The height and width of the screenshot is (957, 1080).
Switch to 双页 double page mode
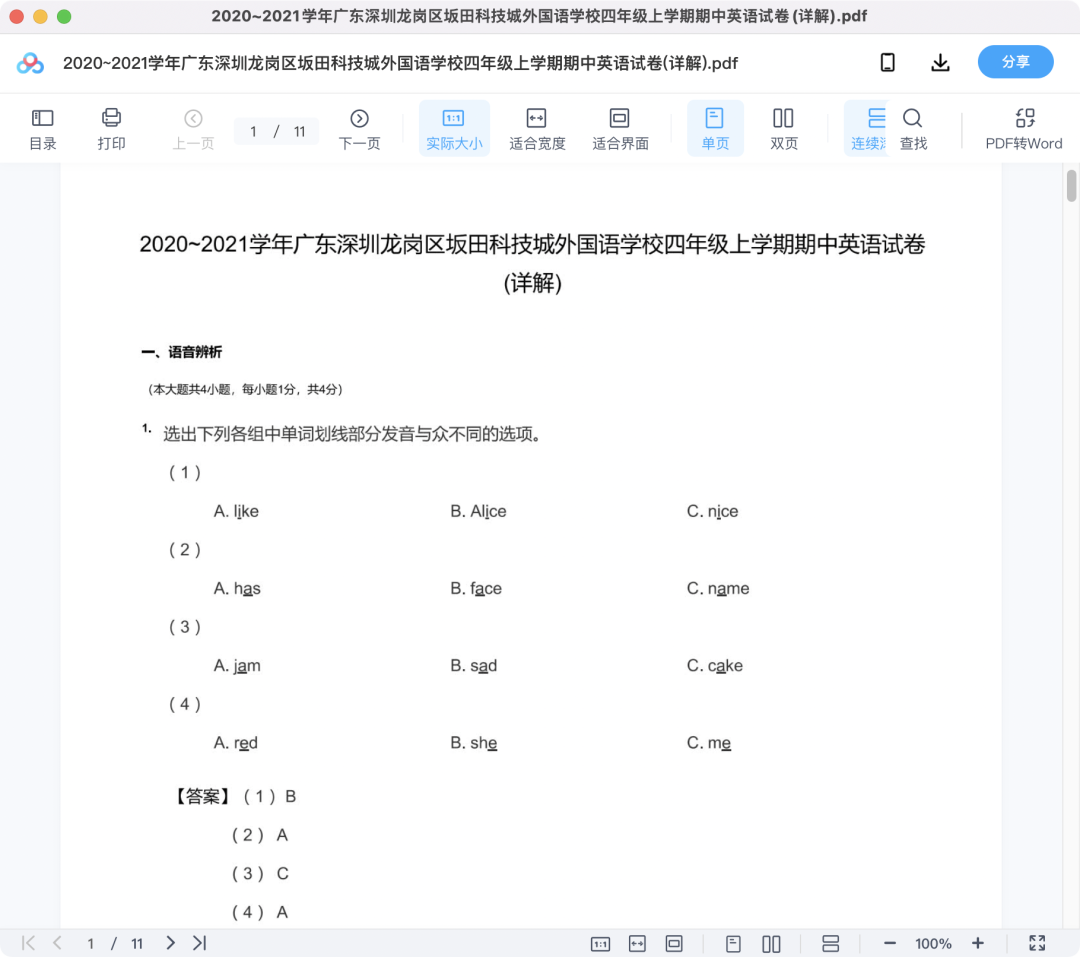tap(783, 129)
